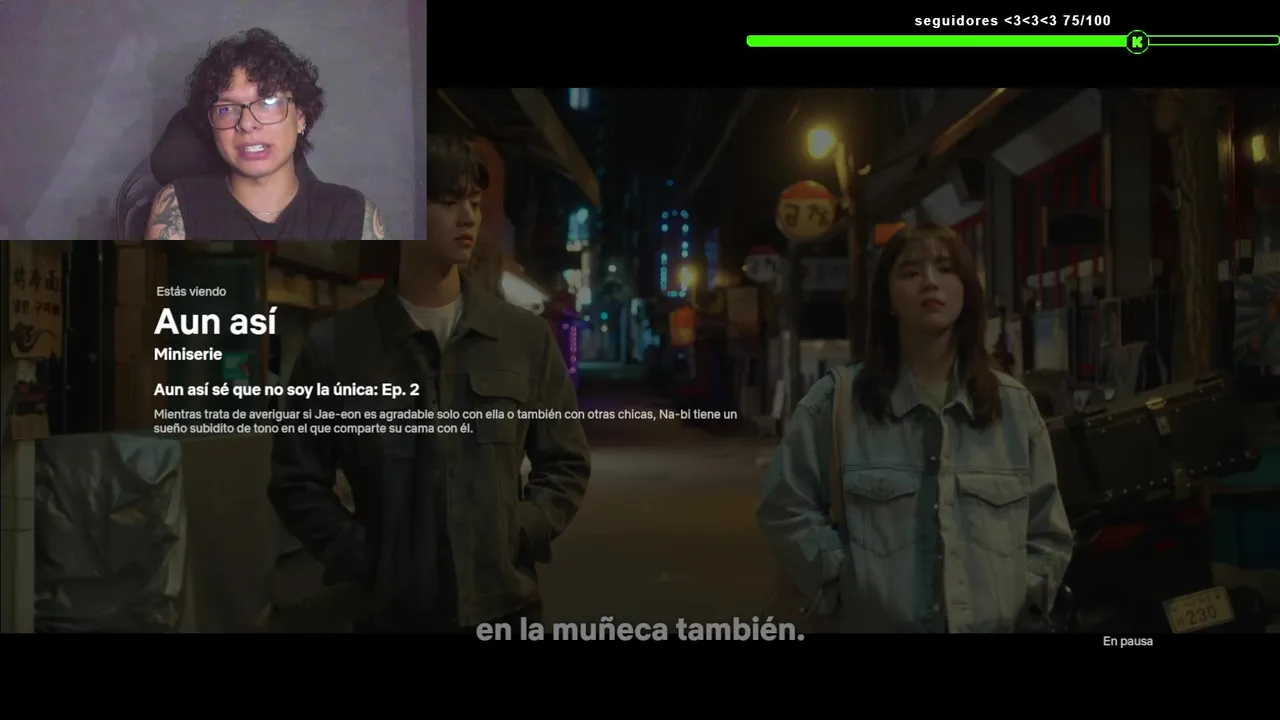This screenshot has width=1280, height=720.
Task: Click the streamer webcam overlay
Action: tap(213, 120)
